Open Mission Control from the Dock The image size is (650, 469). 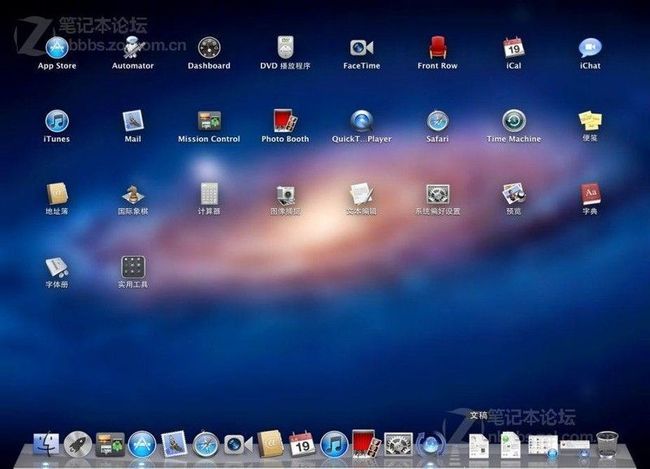point(110,445)
